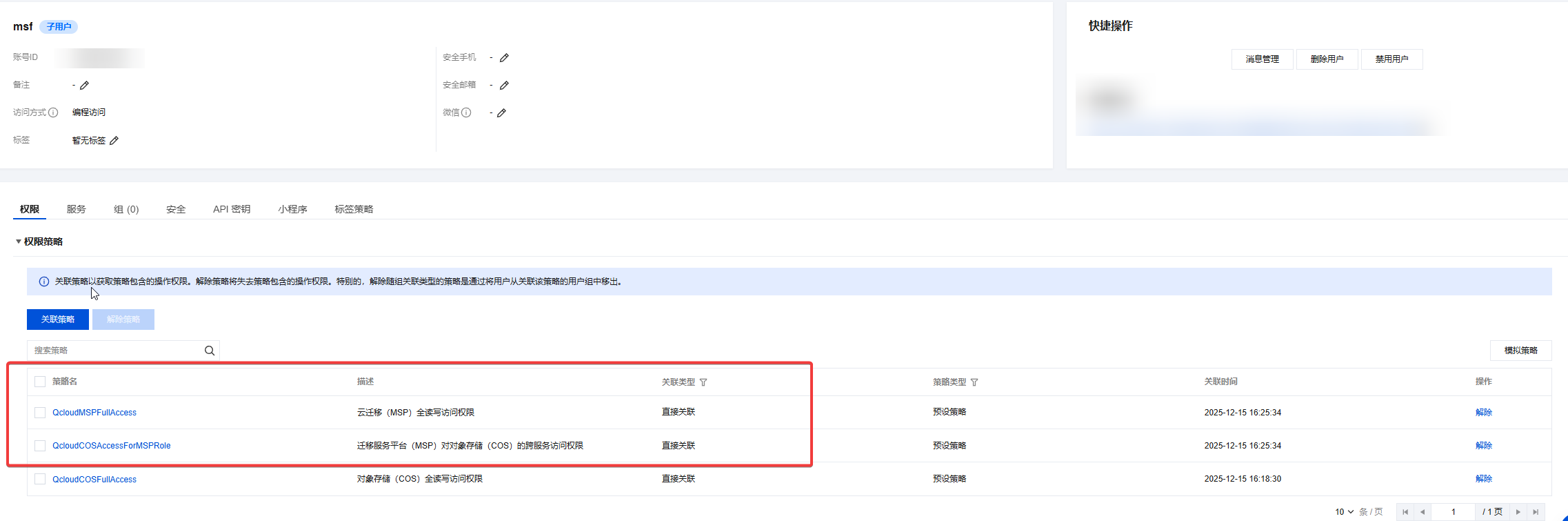Select the QcloudCOSAccessForMSPRole row checkbox
The image size is (1568, 521).
tap(40, 446)
